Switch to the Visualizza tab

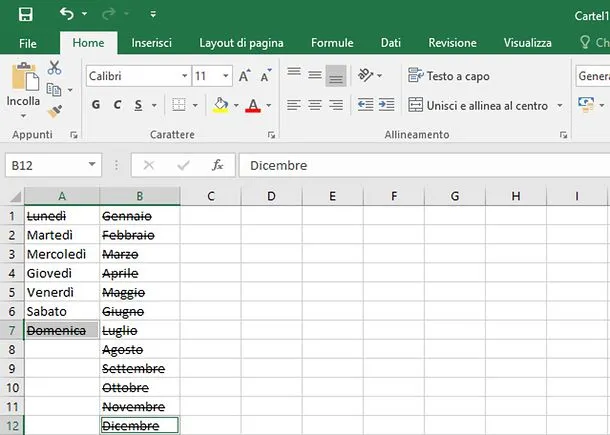tap(528, 43)
